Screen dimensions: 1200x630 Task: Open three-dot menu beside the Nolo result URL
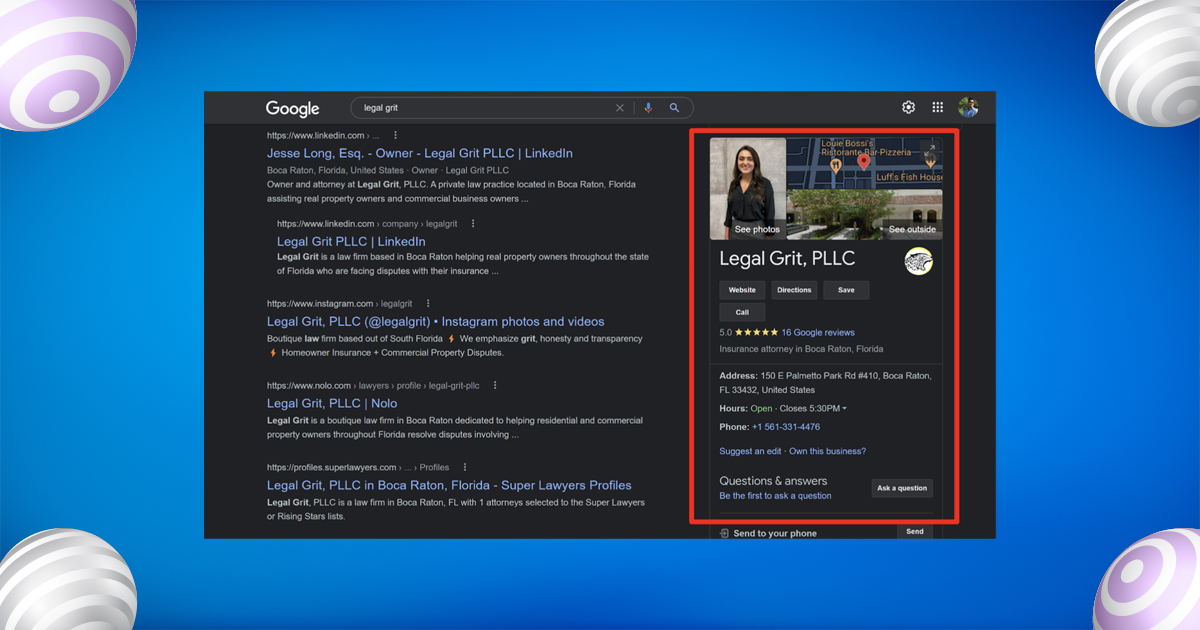[495, 385]
